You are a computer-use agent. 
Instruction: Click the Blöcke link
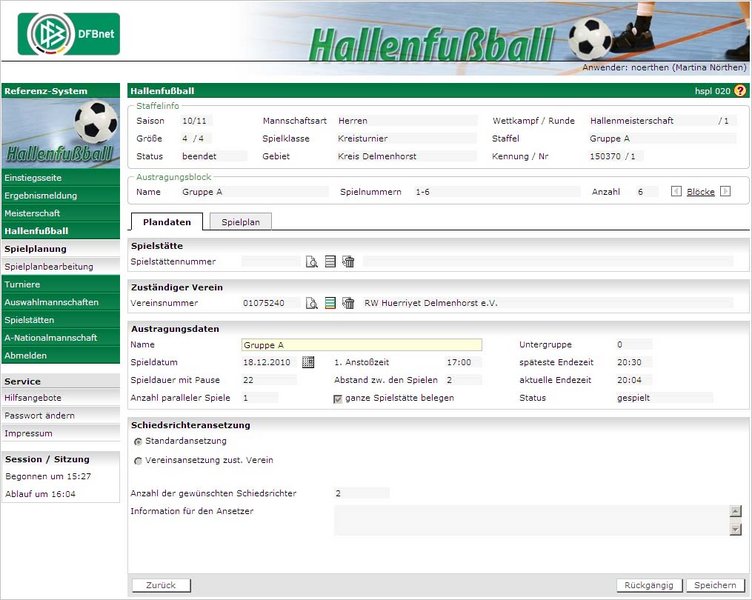700,191
